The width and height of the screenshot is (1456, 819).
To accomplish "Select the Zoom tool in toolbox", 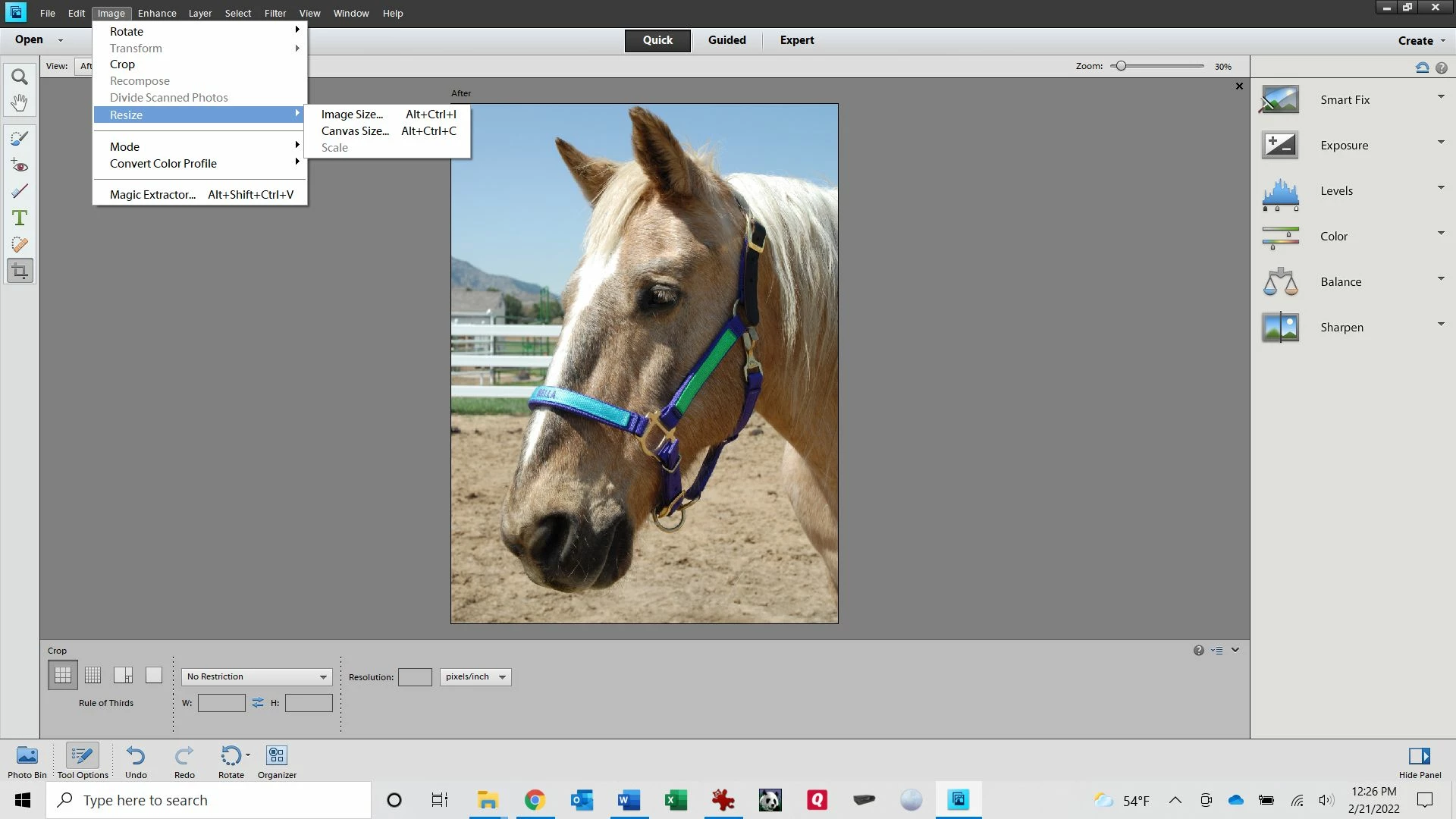I will [x=20, y=77].
